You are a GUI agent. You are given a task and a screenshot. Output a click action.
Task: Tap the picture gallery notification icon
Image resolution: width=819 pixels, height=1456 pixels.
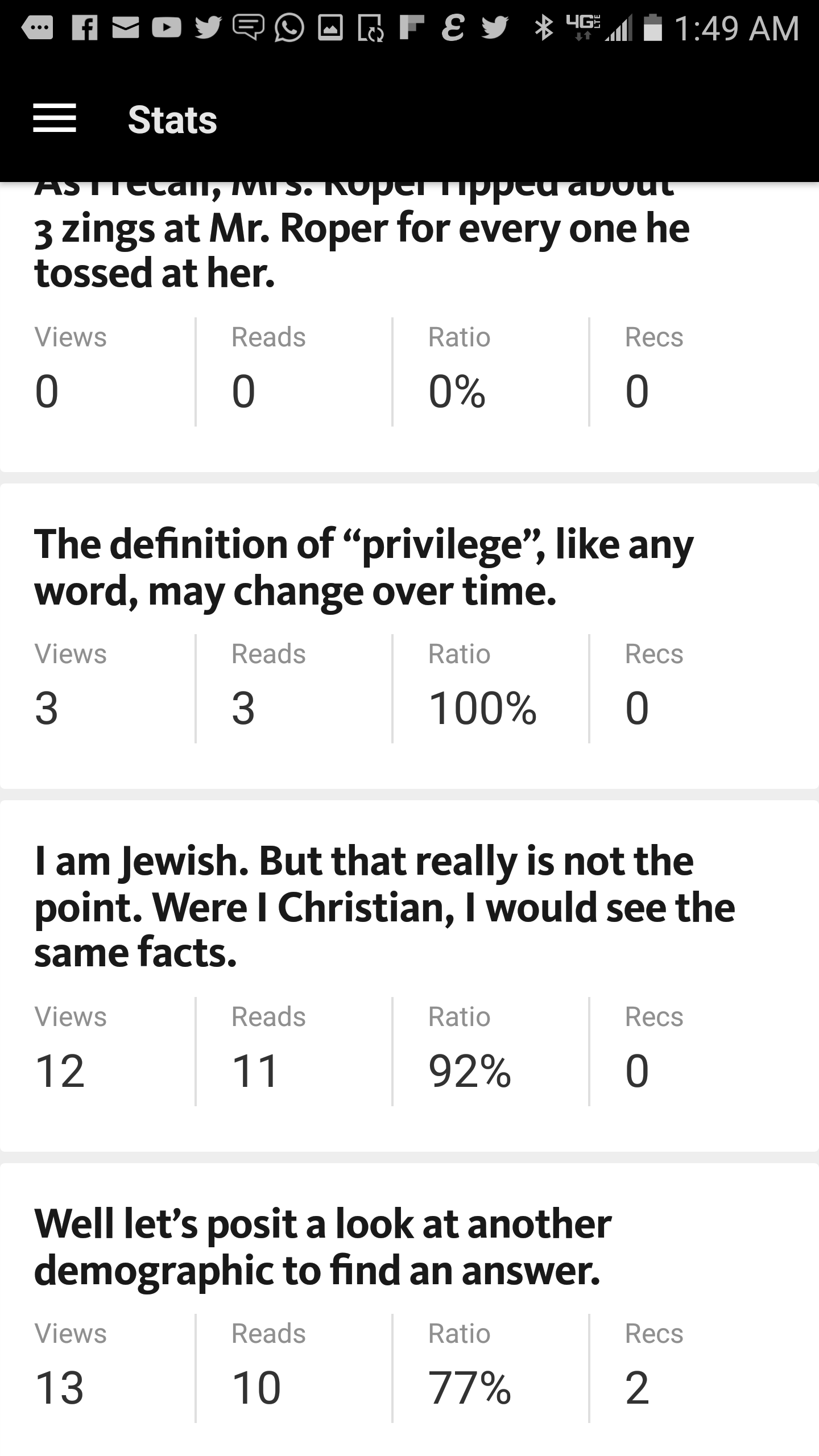coord(330,28)
